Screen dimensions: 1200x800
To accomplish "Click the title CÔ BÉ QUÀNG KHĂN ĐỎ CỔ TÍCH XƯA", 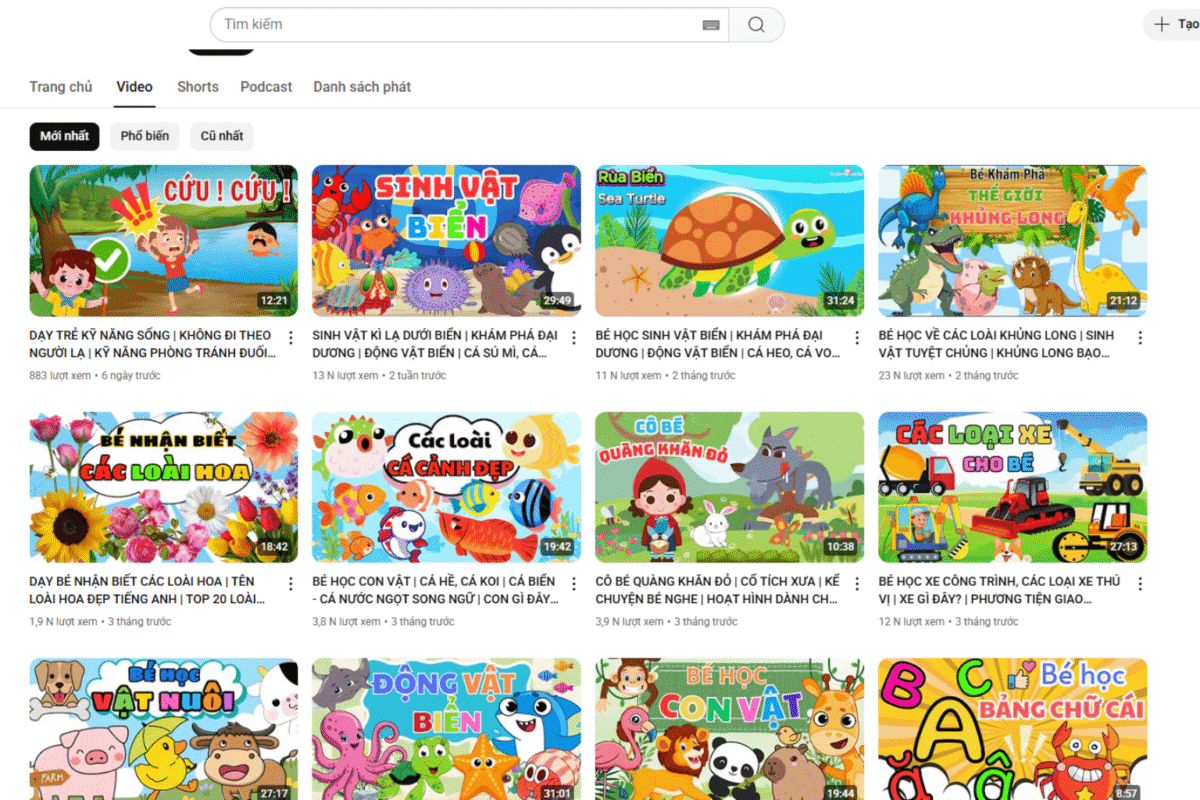I will (717, 590).
